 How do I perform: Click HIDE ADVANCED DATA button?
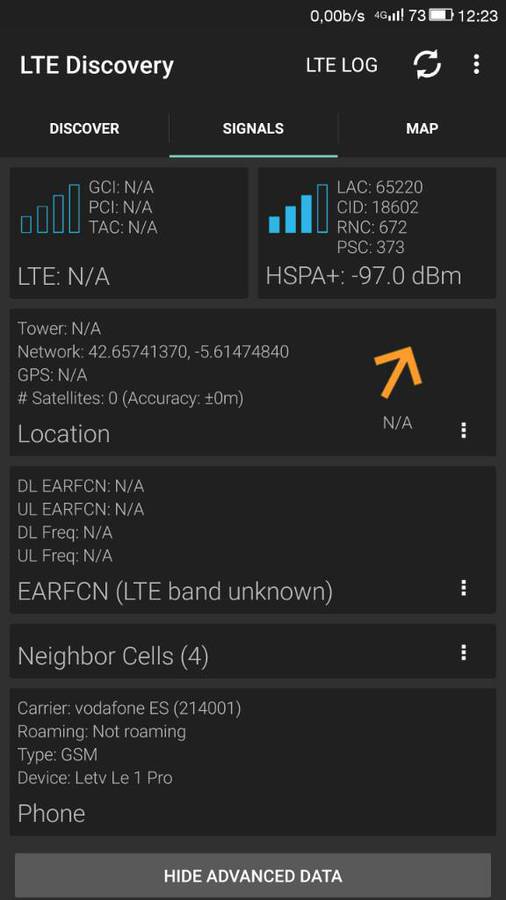253,876
